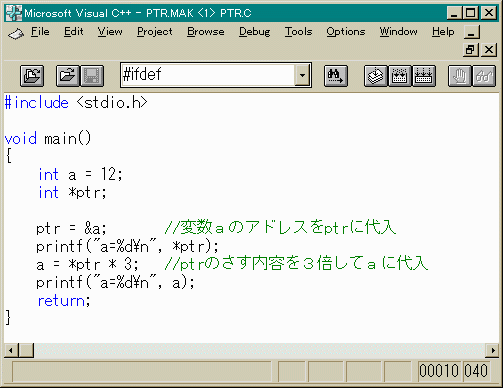The width and height of the screenshot is (503, 388).
Task: Click the '#include <stdio.h>' line
Action: (76, 102)
